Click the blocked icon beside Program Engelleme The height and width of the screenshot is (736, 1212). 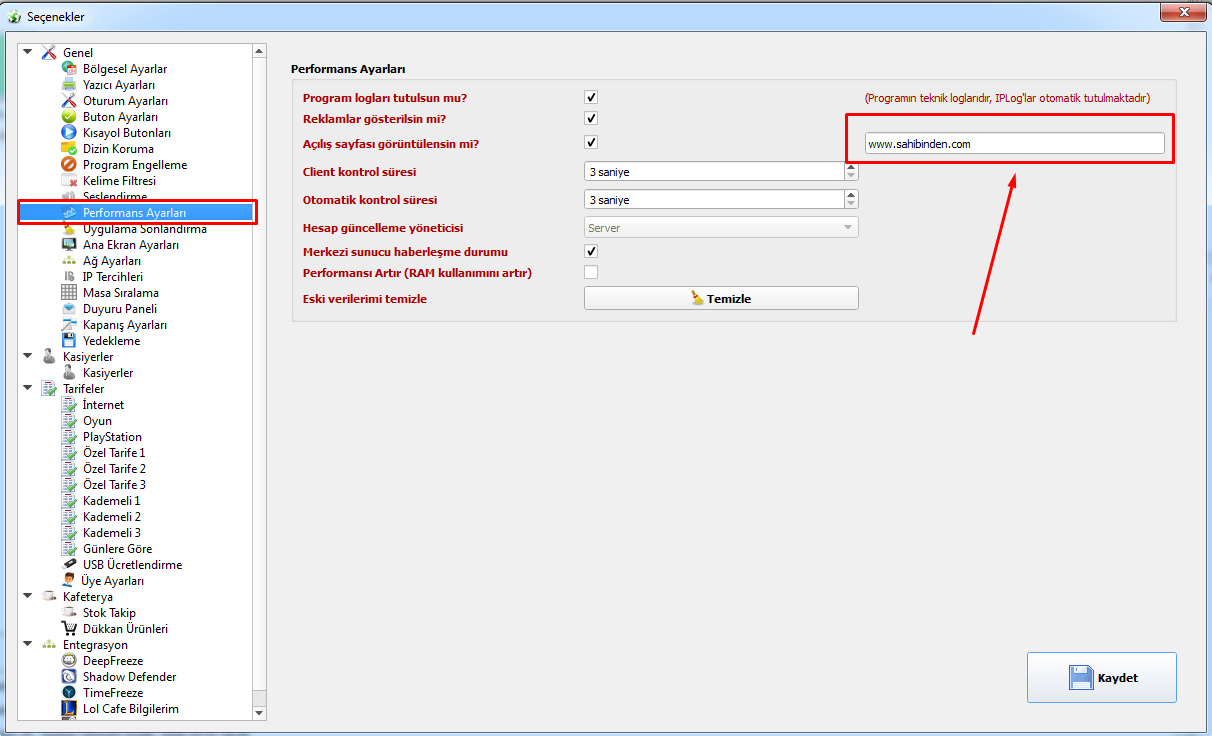[69, 165]
